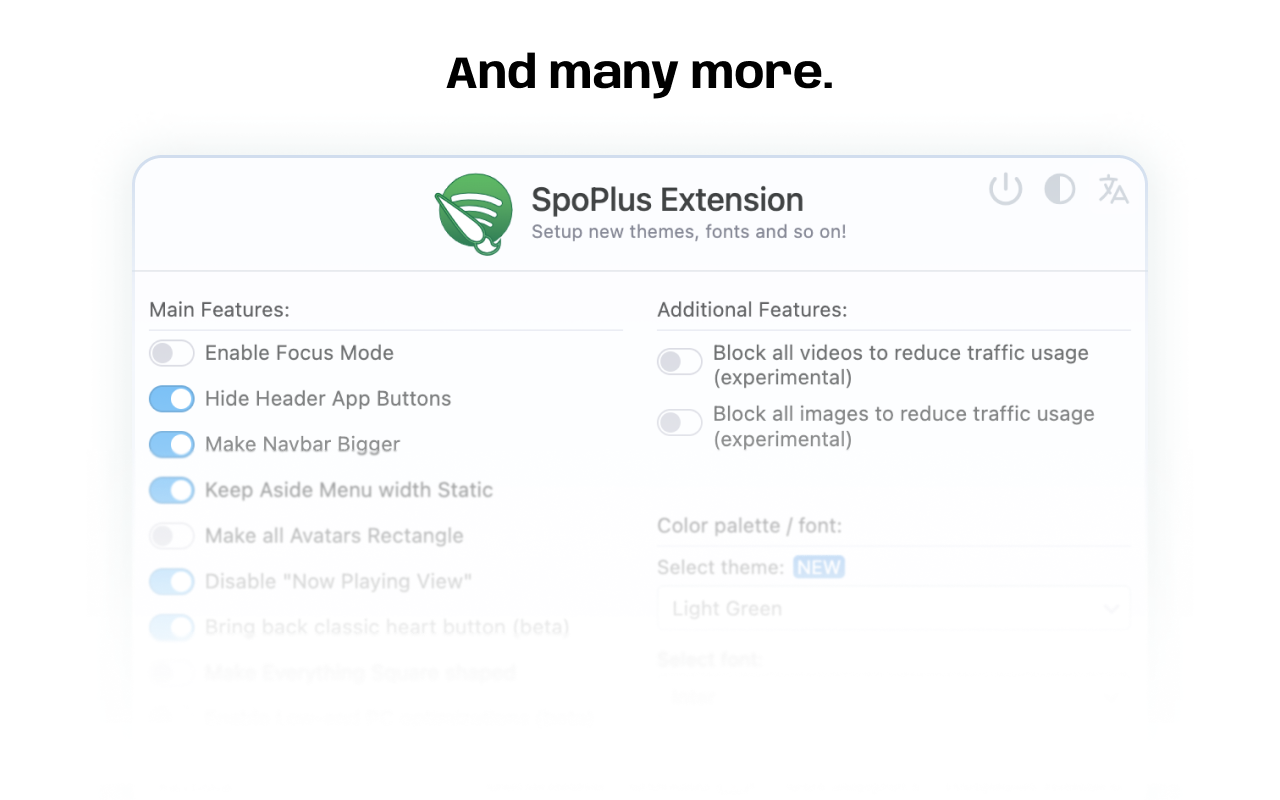This screenshot has width=1280, height=800.
Task: Open language options via the translate icon
Action: 1113,189
